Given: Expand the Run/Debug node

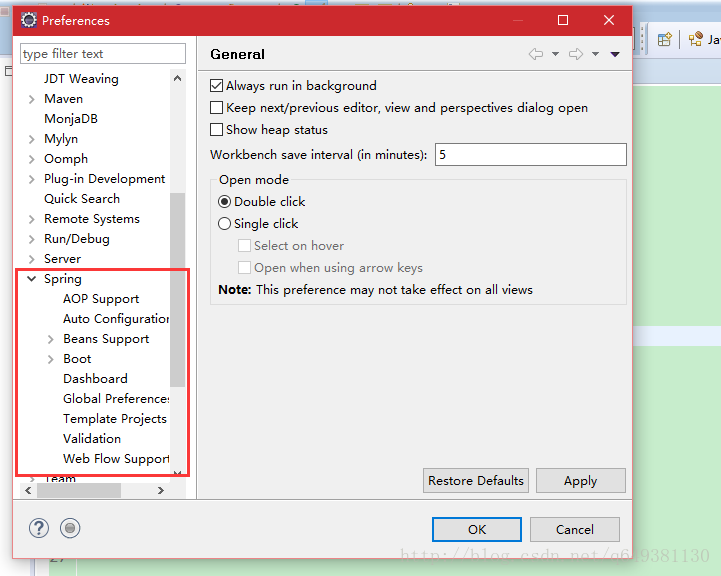Looking at the screenshot, I should click(x=31, y=239).
